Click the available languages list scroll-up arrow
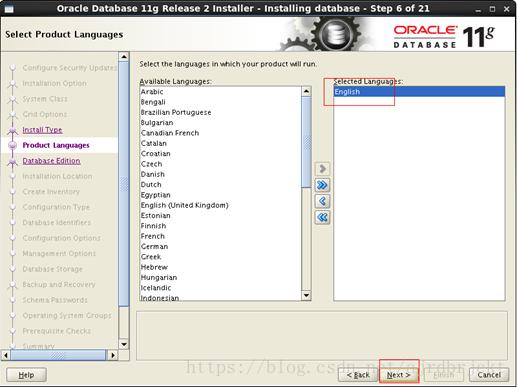Viewport: 517px width, 387px height. point(306,91)
